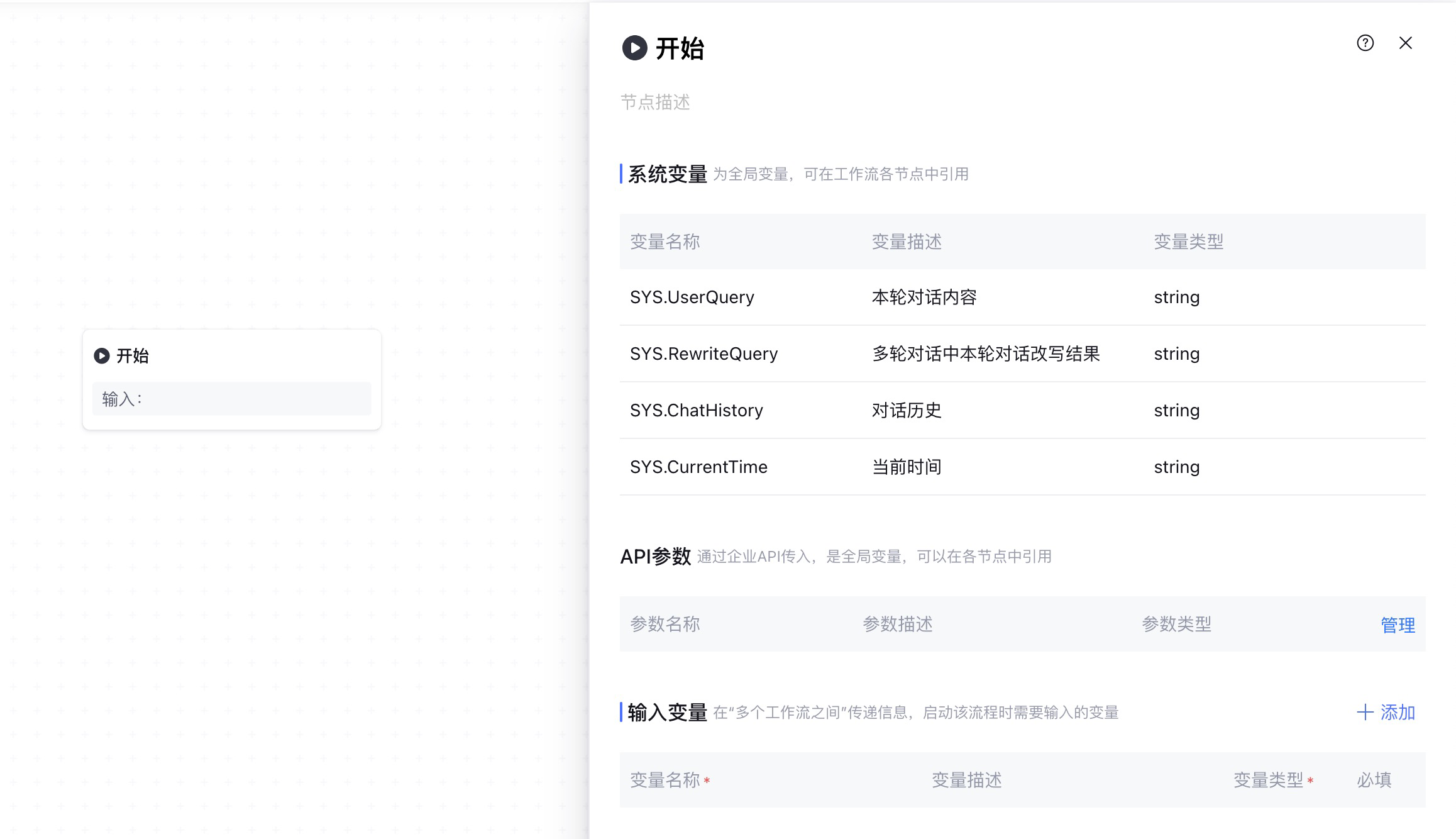Select the SYS.UserQuery variable row

[x=692, y=297]
